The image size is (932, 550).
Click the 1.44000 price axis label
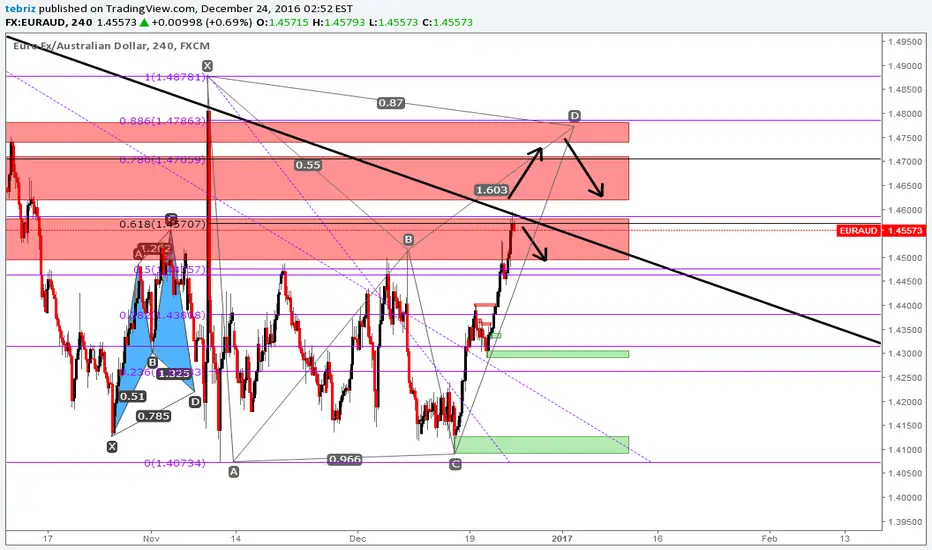(905, 306)
